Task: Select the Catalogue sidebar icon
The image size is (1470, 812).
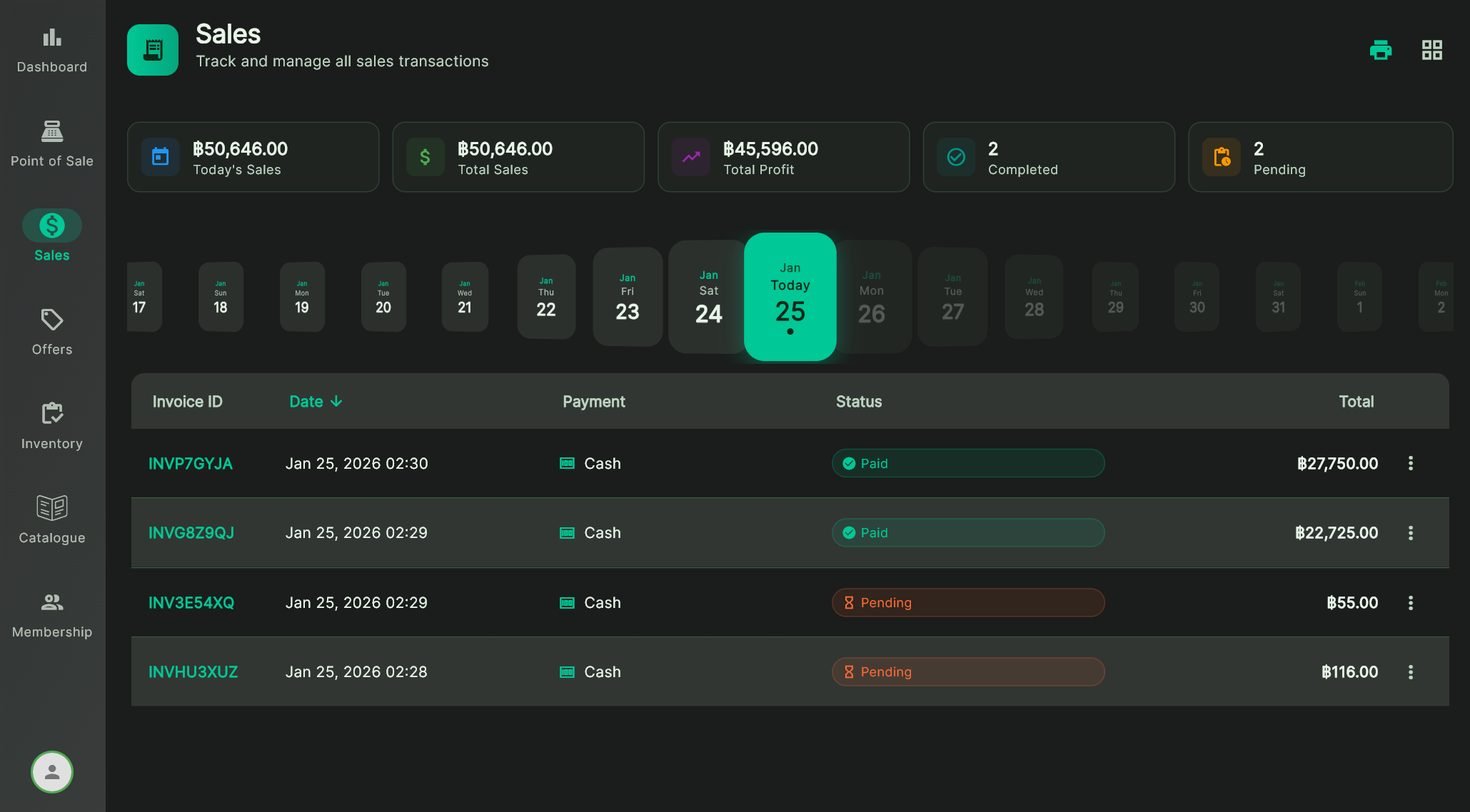Action: click(x=51, y=519)
